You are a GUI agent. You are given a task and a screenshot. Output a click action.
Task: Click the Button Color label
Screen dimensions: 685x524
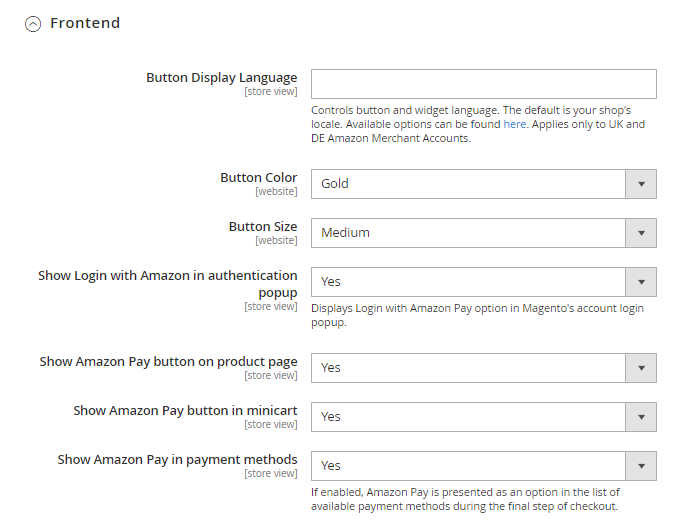(x=258, y=178)
